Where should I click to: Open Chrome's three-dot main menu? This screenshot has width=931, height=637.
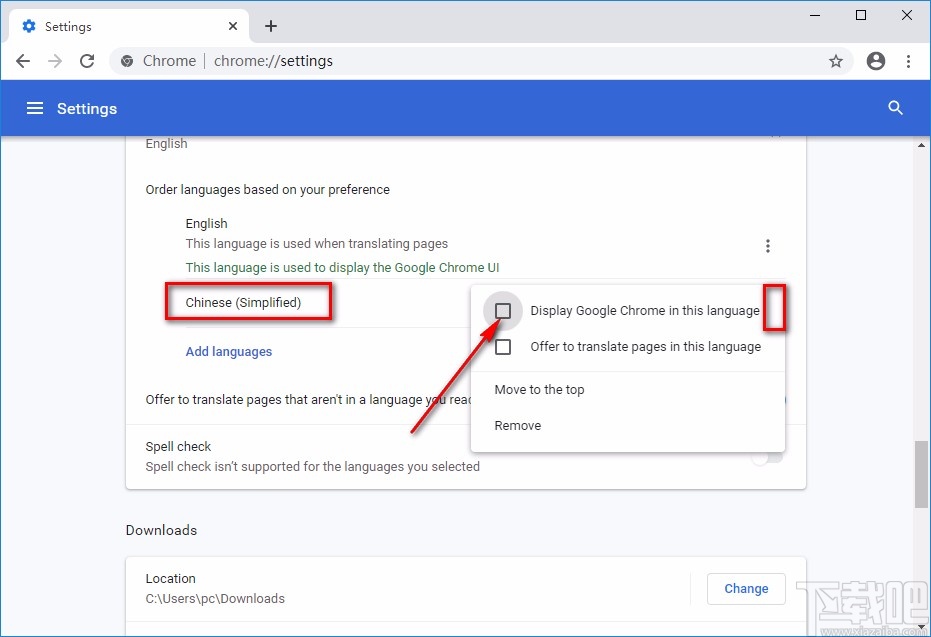click(x=908, y=61)
